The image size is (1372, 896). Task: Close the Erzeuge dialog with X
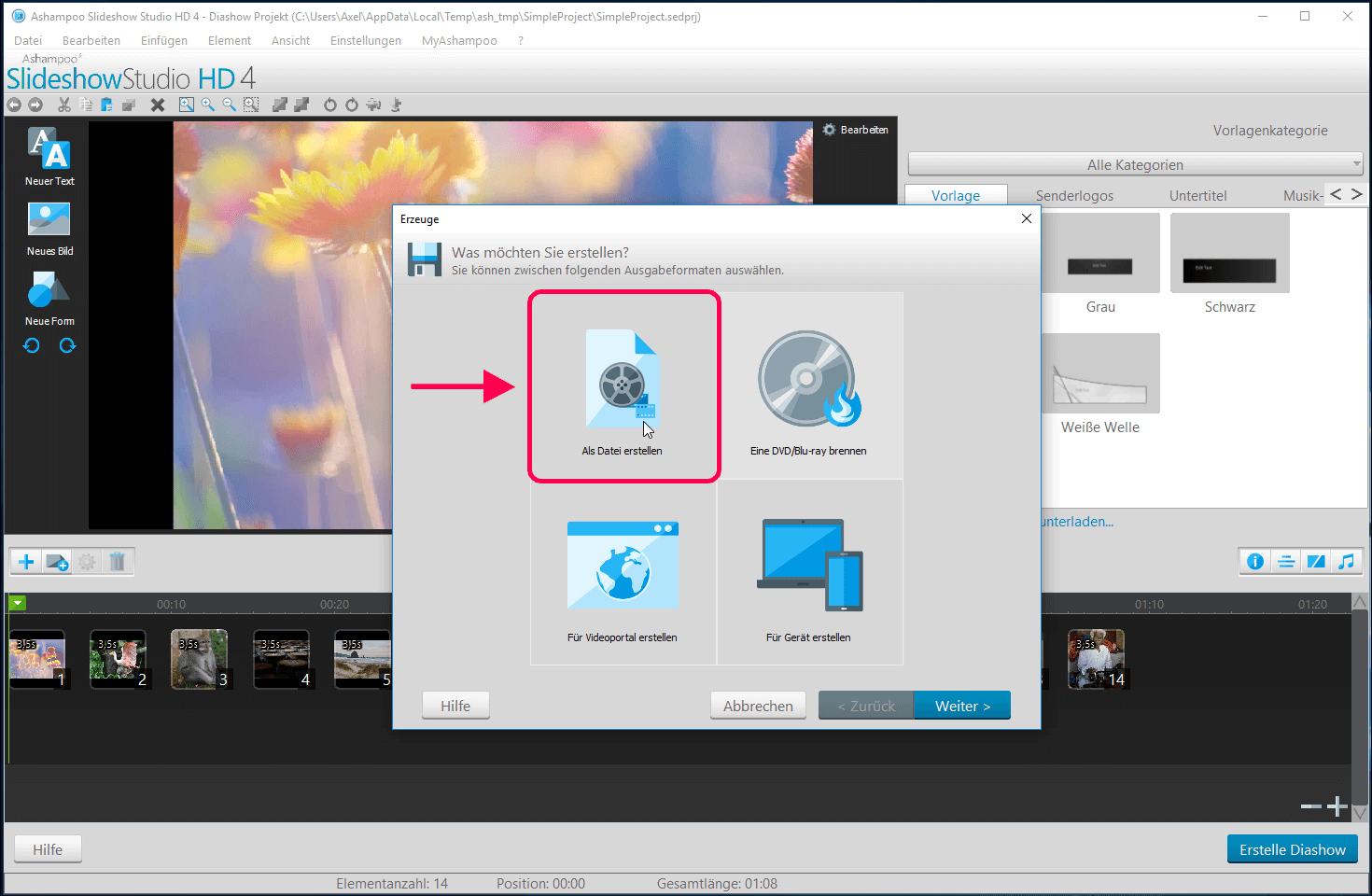pos(1027,218)
